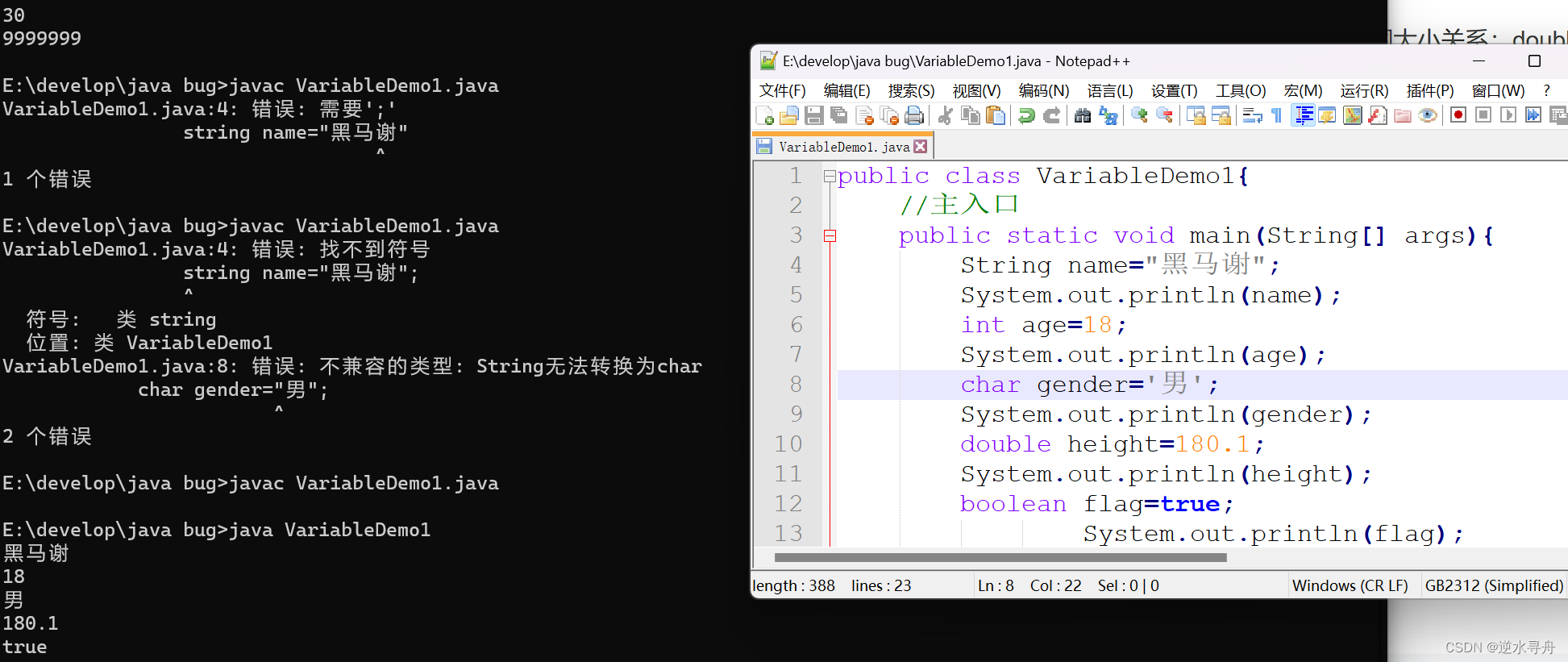
Task: Toggle synchronized horizontal scrolling icon
Action: (1221, 116)
